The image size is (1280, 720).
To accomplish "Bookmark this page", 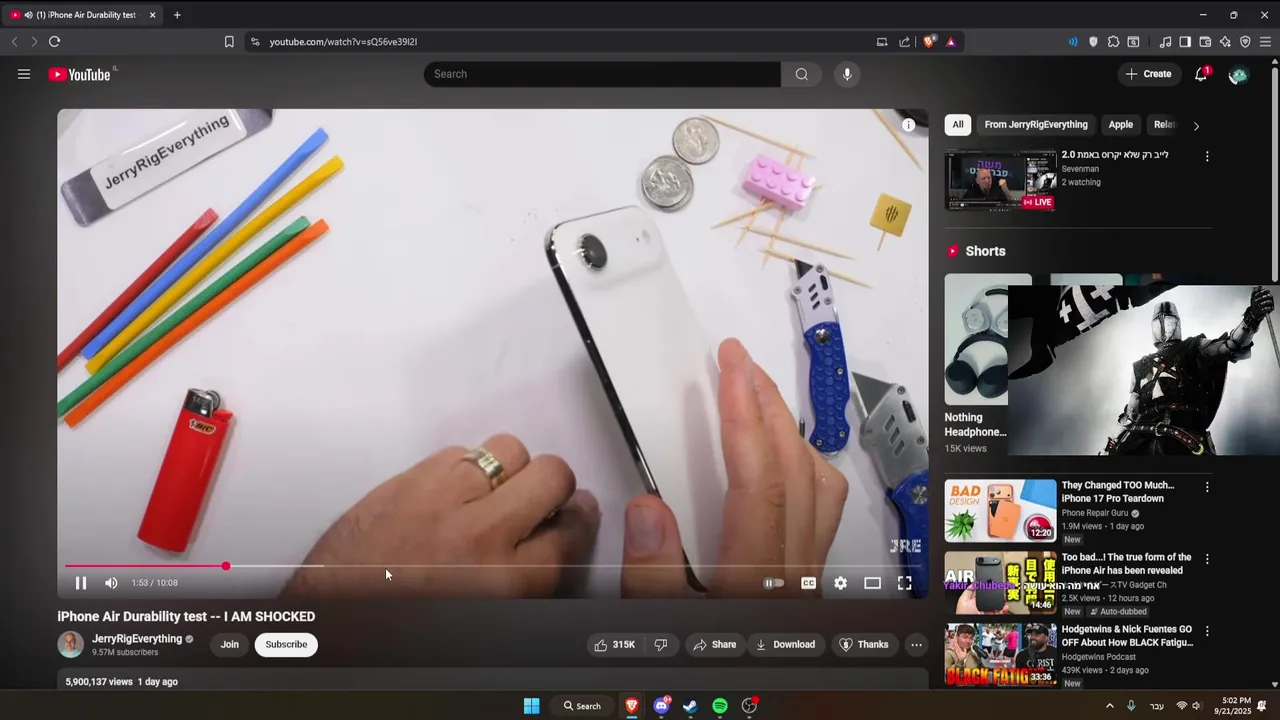I will [x=229, y=42].
